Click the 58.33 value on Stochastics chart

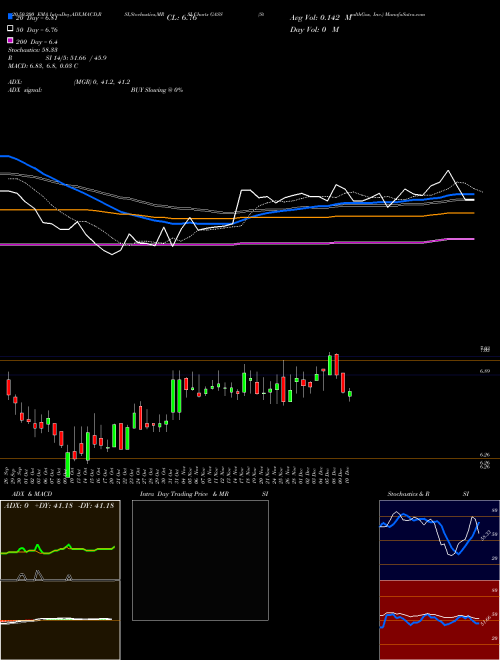click(484, 535)
